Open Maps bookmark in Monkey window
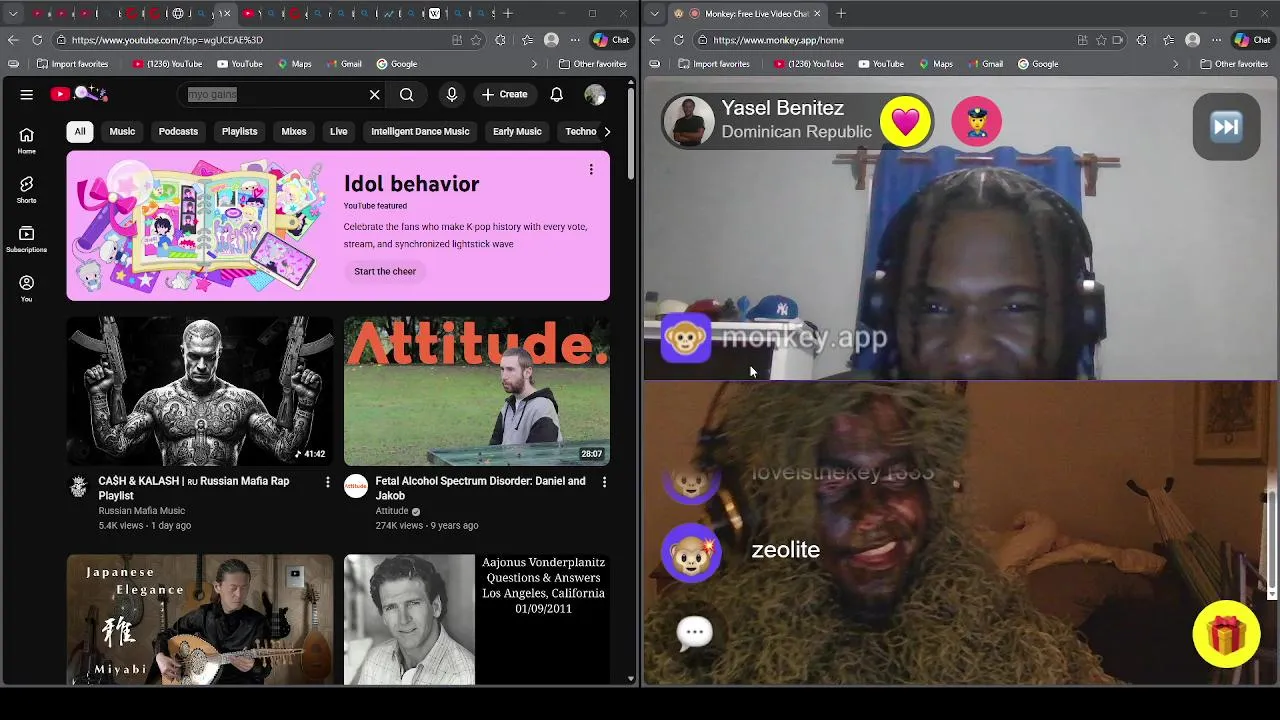Image resolution: width=1280 pixels, height=720 pixels. tap(934, 64)
